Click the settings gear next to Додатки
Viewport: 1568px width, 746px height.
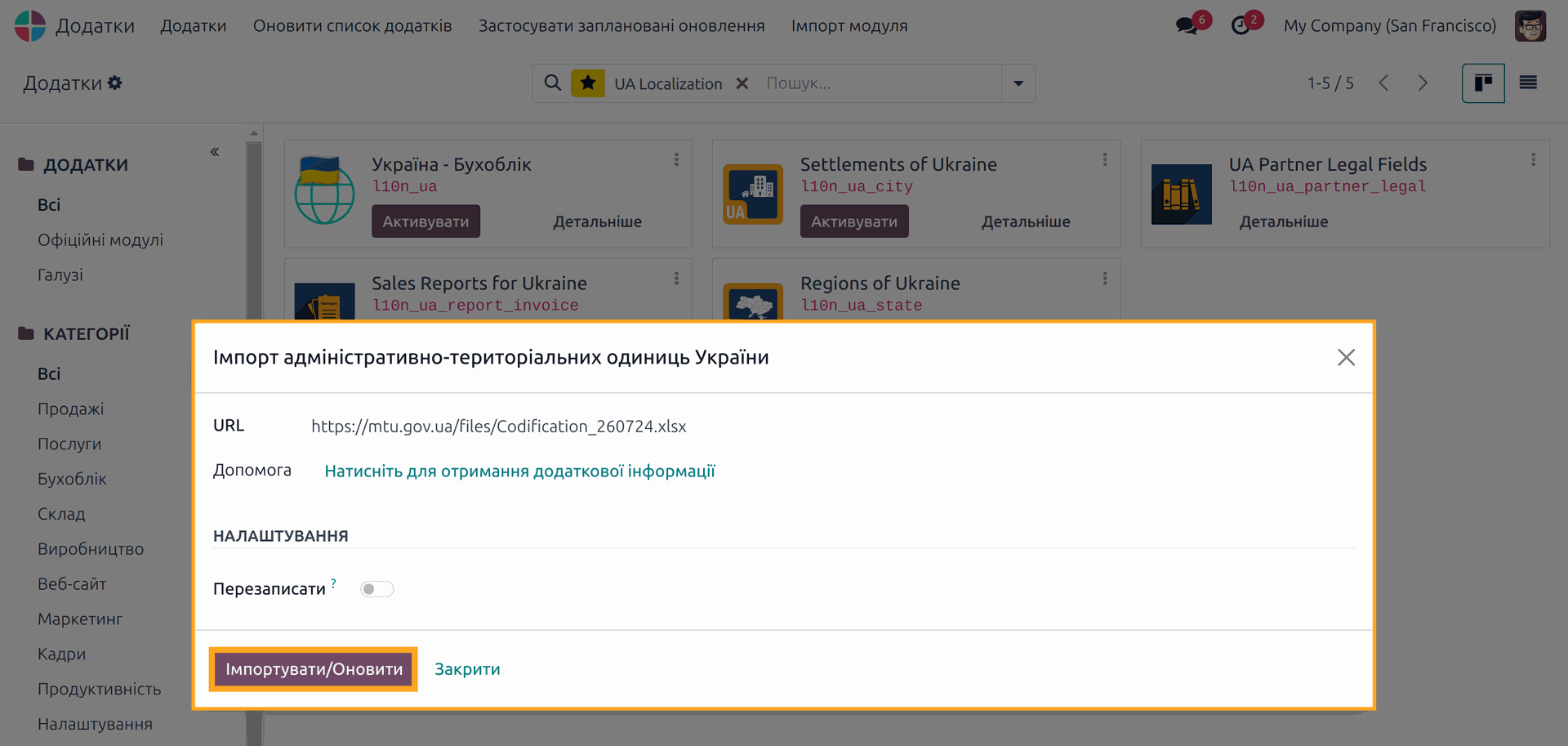click(x=115, y=83)
